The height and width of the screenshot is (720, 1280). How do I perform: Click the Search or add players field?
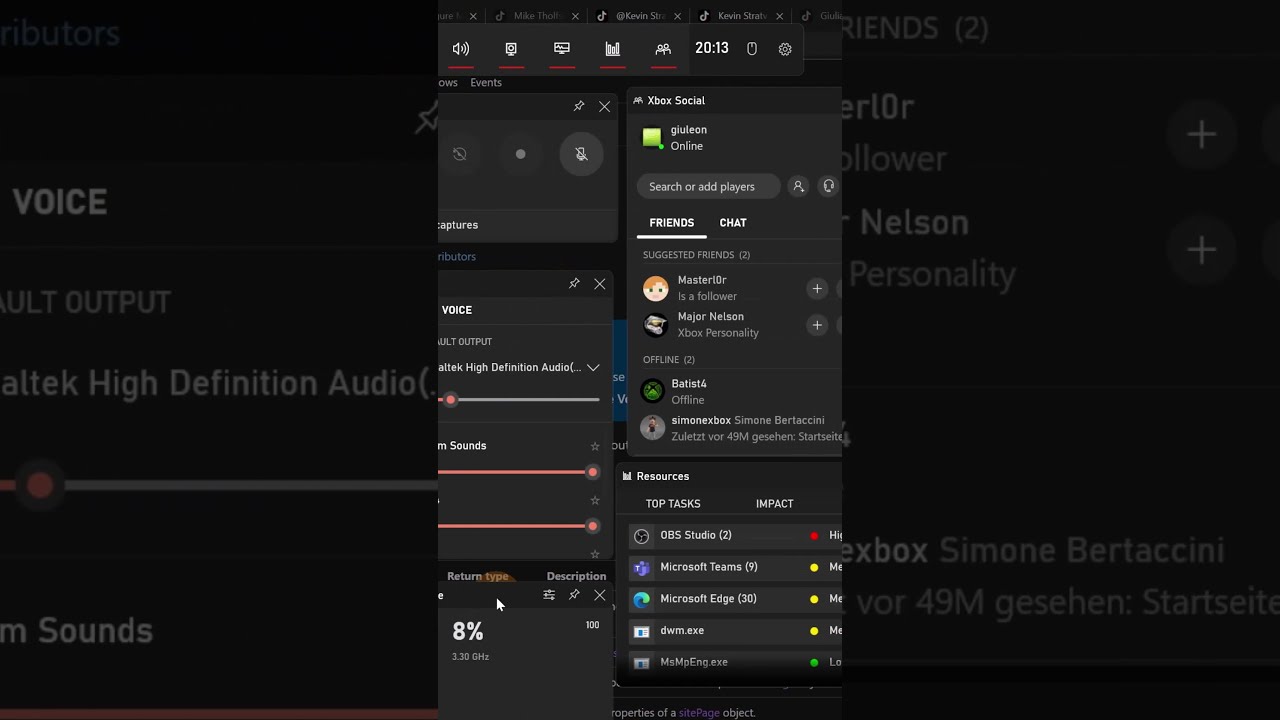pyautogui.click(x=709, y=186)
